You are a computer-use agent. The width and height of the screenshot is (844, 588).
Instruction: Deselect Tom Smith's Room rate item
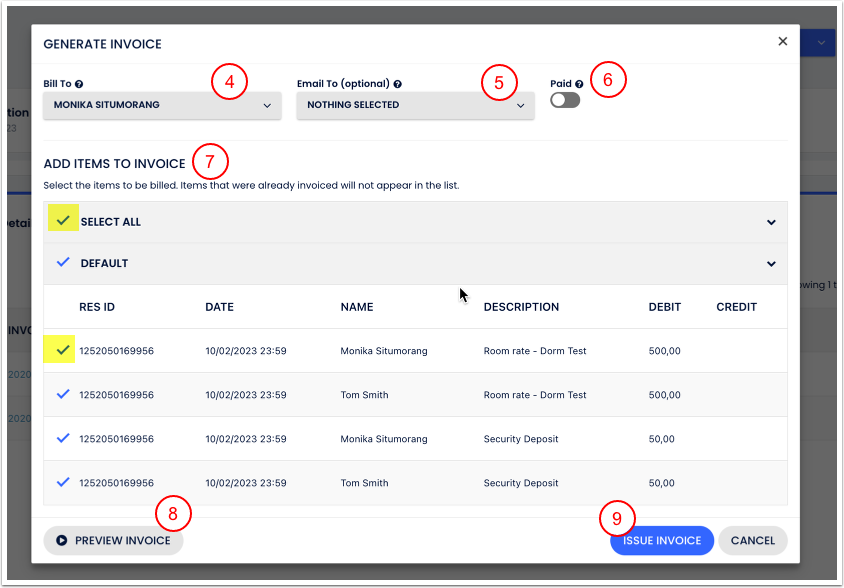[x=64, y=395]
